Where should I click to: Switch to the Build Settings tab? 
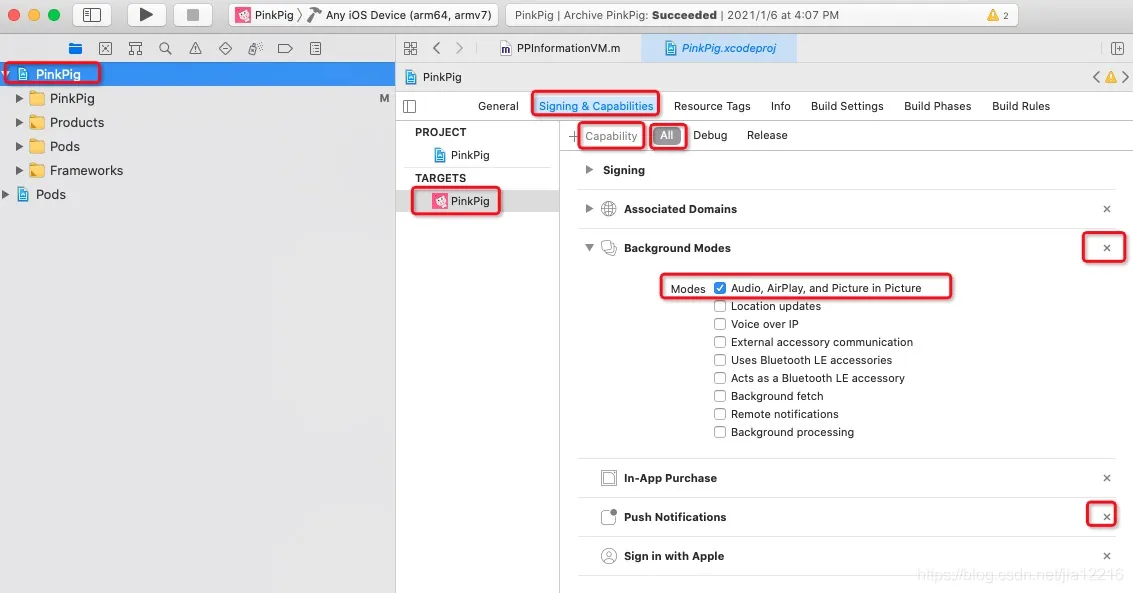pyautogui.click(x=847, y=106)
